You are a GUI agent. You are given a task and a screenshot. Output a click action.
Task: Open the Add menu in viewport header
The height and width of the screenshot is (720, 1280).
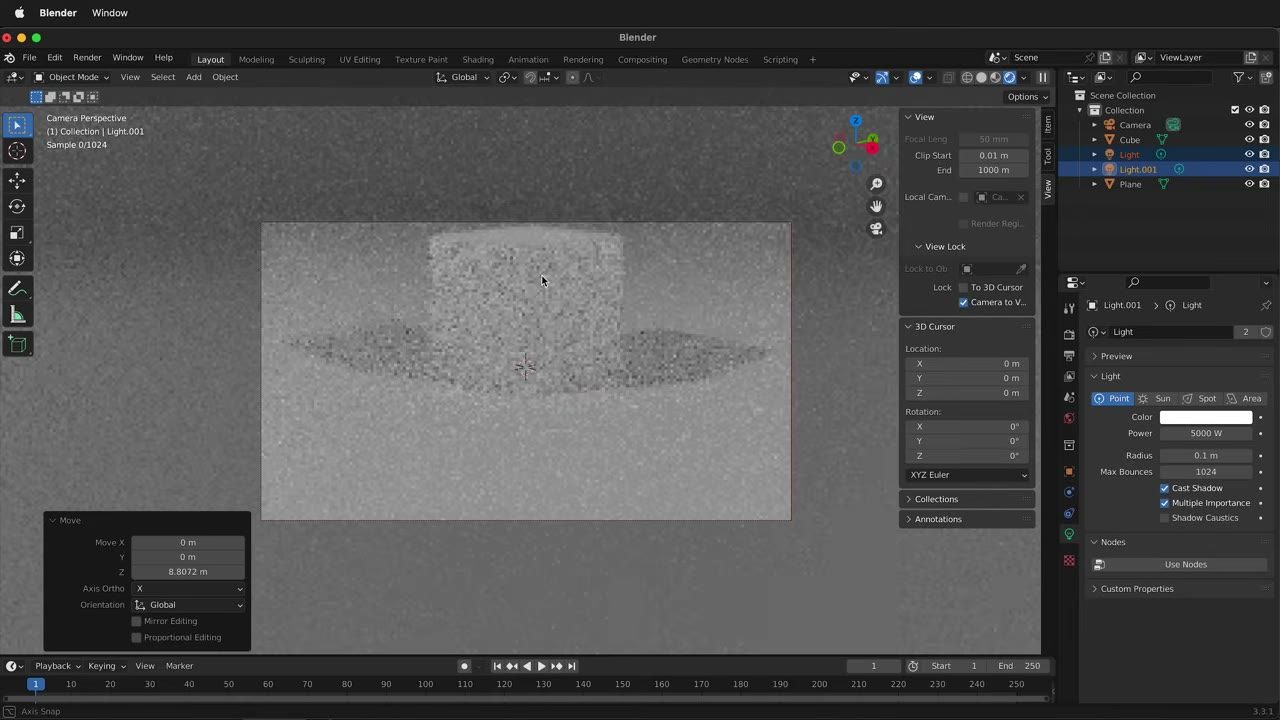click(x=194, y=77)
